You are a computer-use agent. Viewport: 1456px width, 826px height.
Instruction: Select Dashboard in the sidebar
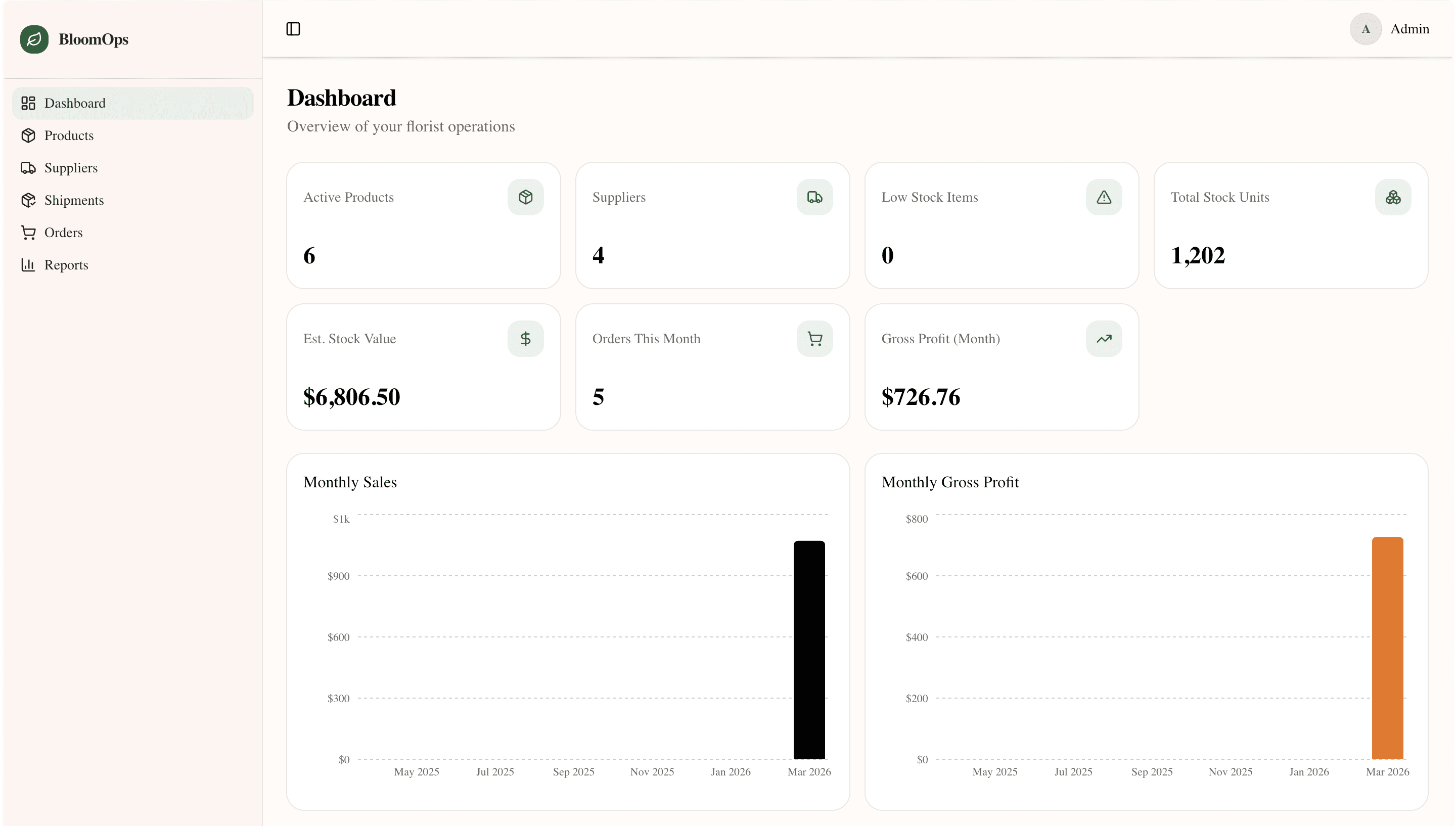point(75,103)
